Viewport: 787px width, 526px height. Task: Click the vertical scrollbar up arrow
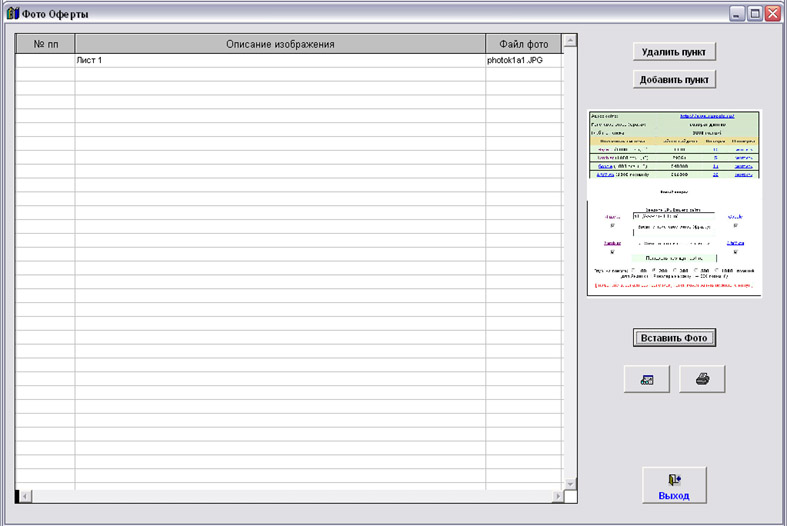(x=570, y=41)
